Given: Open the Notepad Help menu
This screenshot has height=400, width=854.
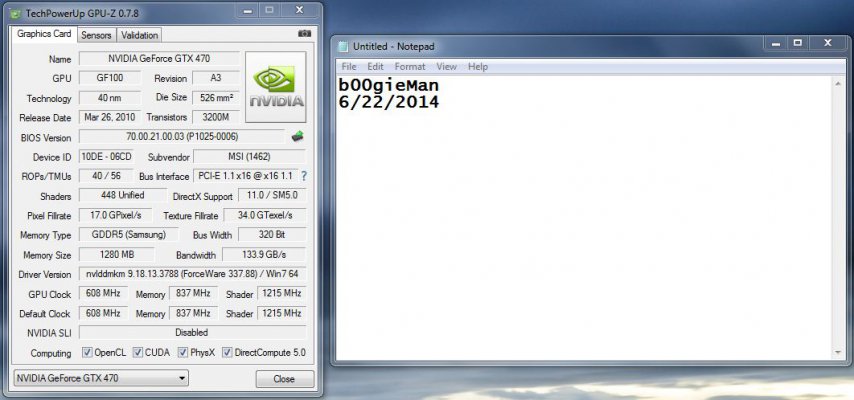Looking at the screenshot, I should coord(478,66).
